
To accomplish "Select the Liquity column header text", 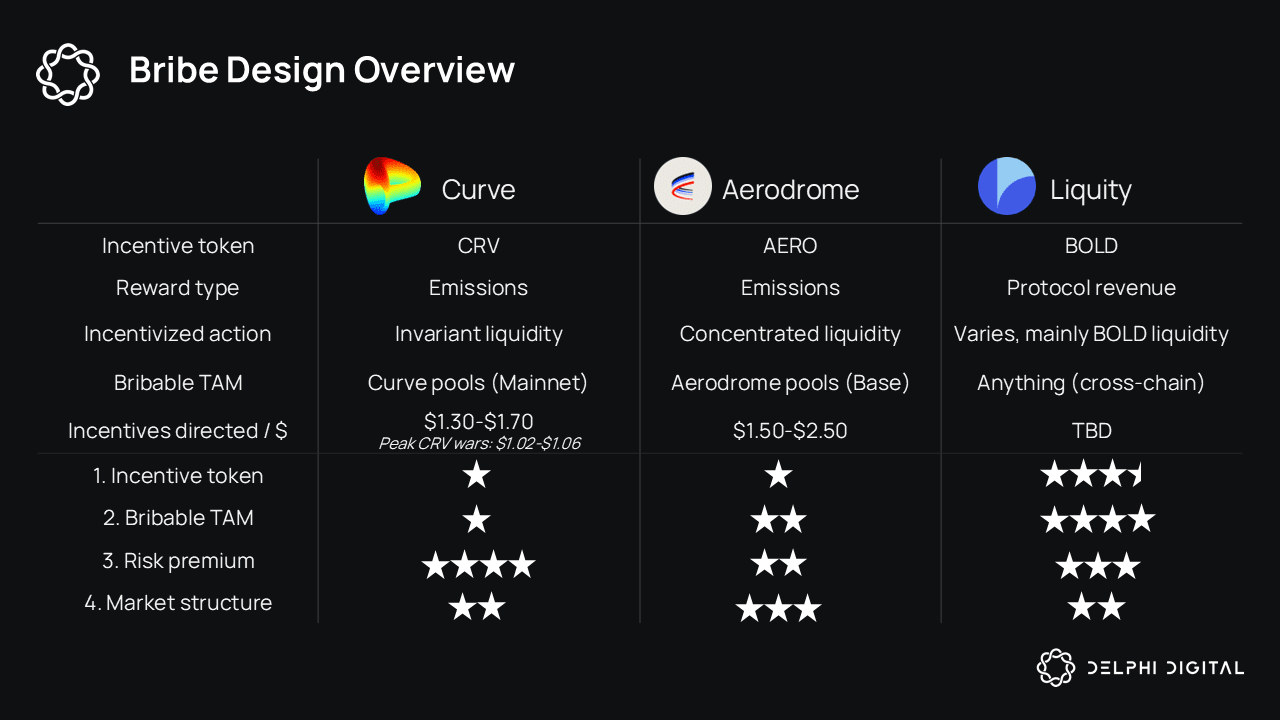I will click(1091, 190).
